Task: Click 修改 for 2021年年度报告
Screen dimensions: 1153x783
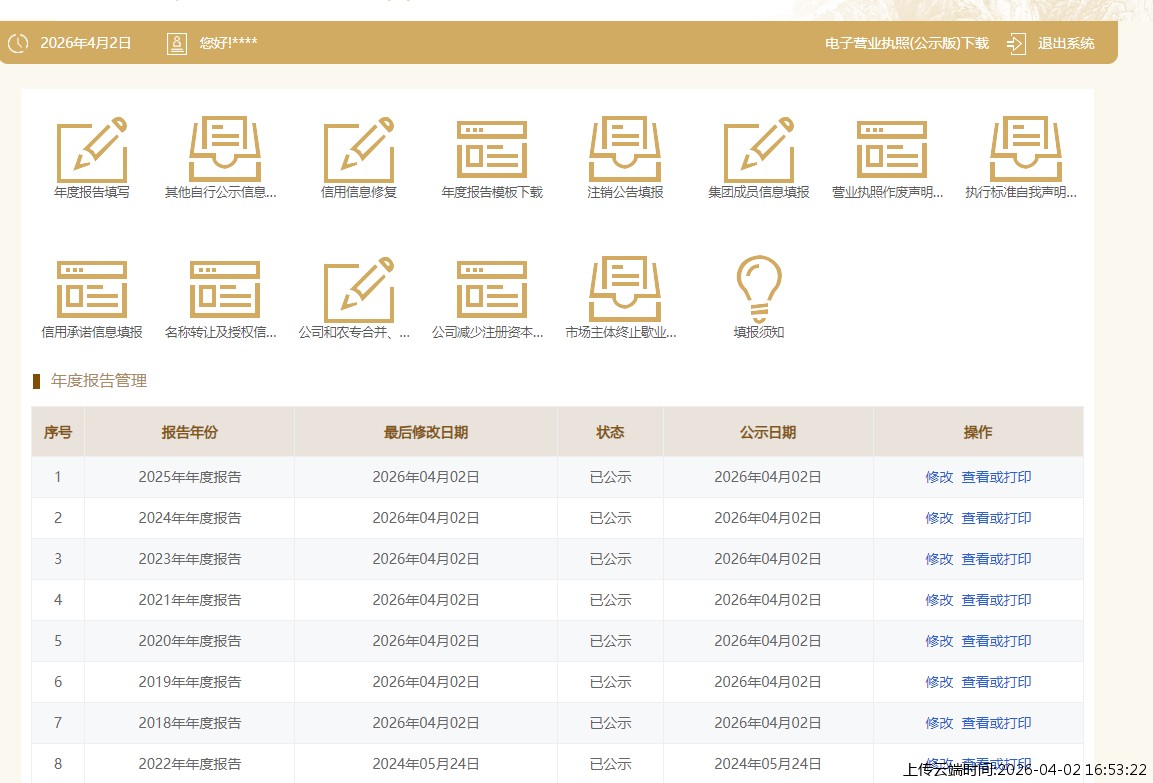Action: [939, 600]
